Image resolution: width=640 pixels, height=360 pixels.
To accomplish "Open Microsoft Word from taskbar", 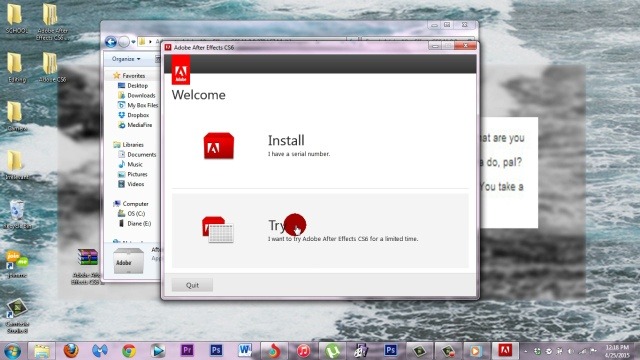I will (245, 351).
